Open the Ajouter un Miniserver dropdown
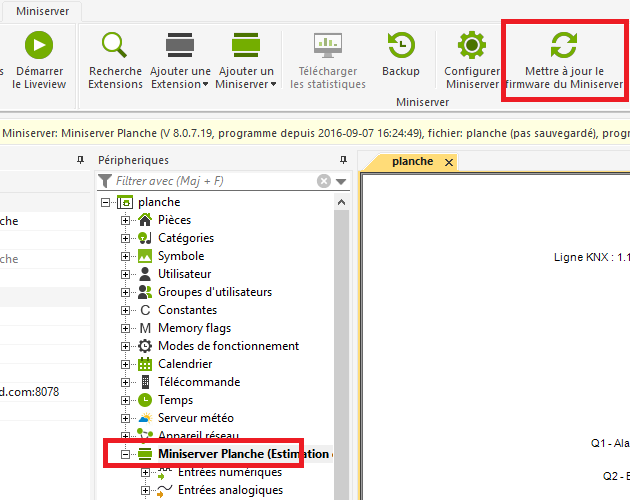Image resolution: width=630 pixels, height=500 pixels. pos(245,84)
